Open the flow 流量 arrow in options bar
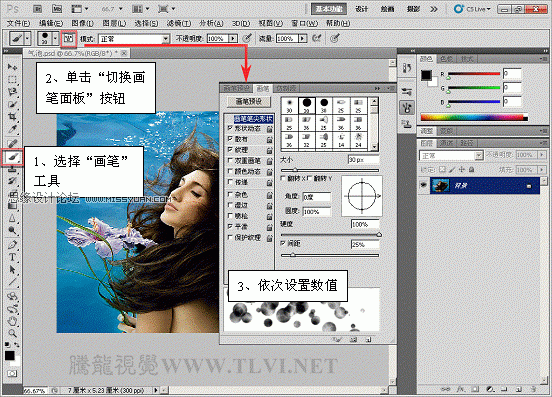552x397 pixels. pos(302,38)
